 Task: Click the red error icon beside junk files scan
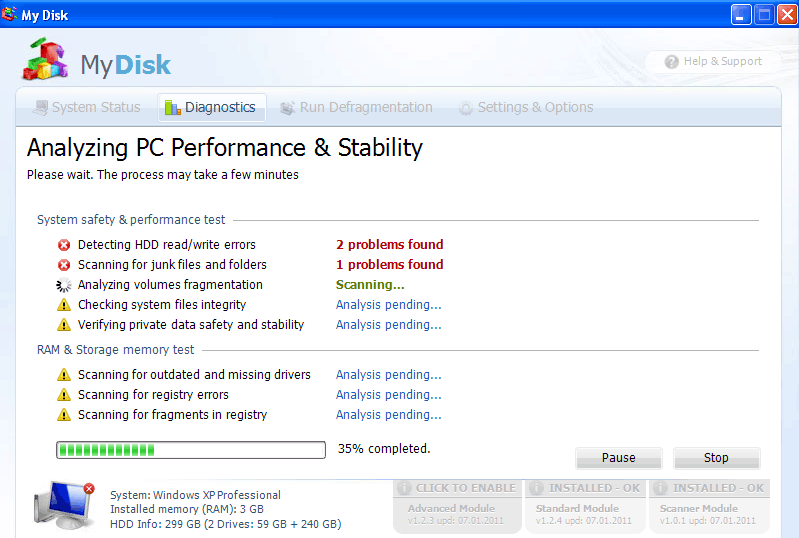[64, 265]
